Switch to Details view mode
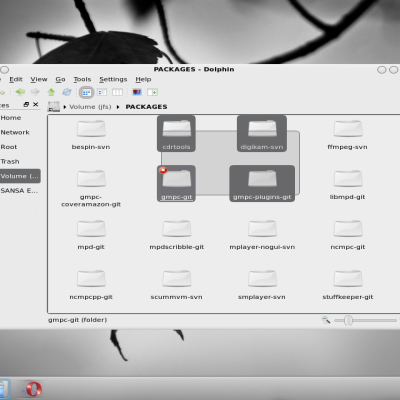This screenshot has width=400, height=400. (x=102, y=92)
